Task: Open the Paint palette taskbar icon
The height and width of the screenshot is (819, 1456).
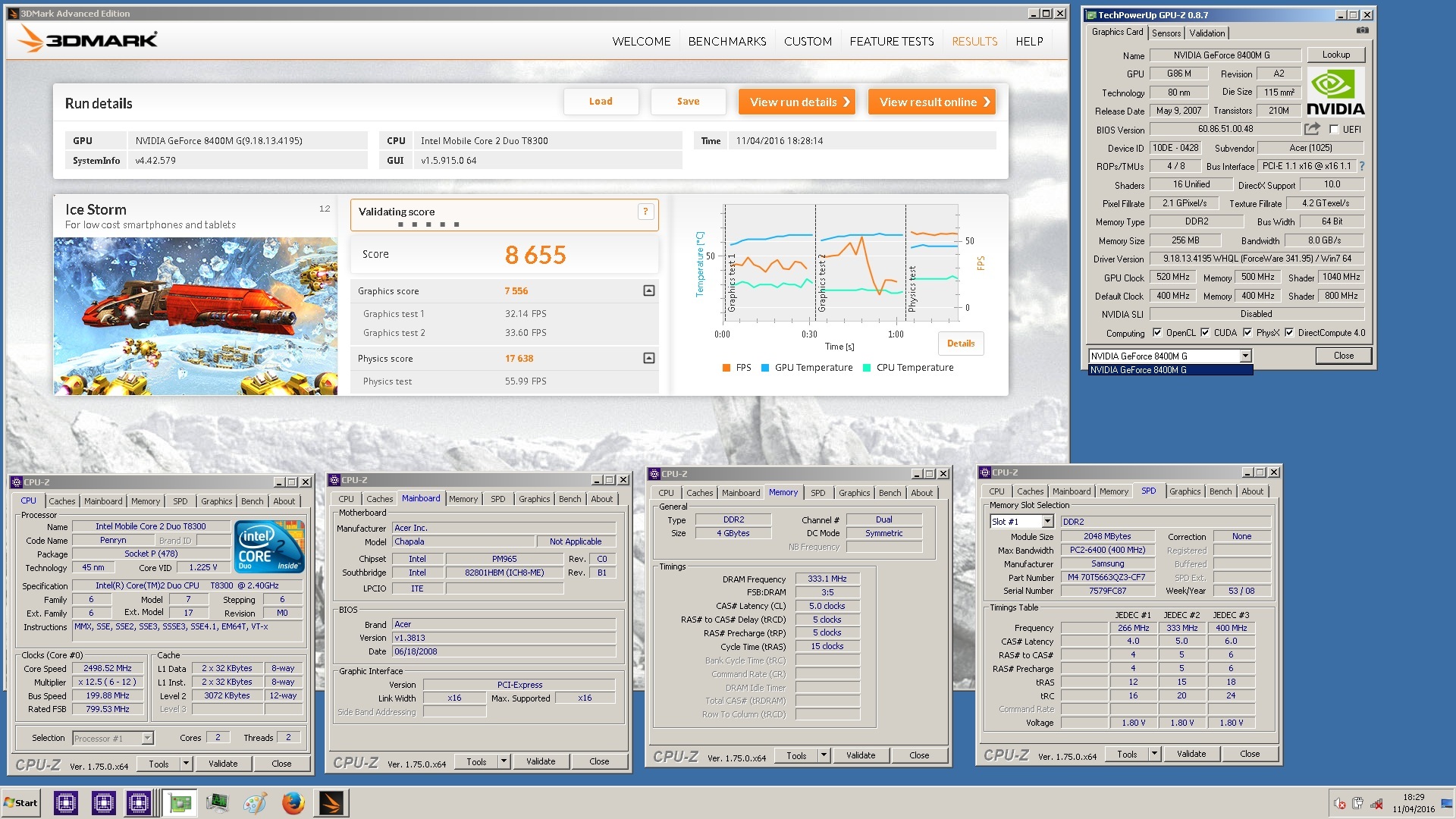Action: [x=255, y=803]
